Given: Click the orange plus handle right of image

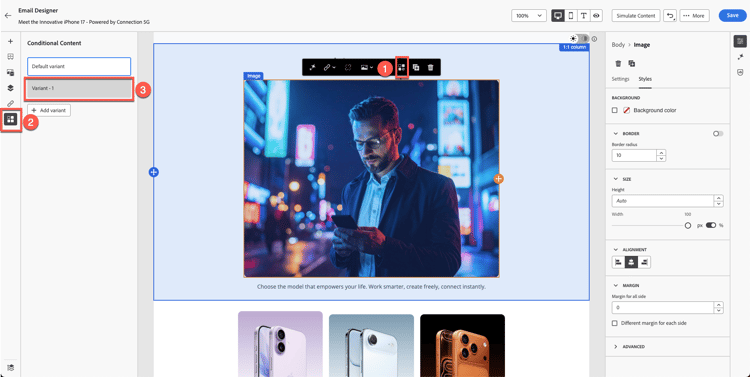Looking at the screenshot, I should click(x=498, y=178).
